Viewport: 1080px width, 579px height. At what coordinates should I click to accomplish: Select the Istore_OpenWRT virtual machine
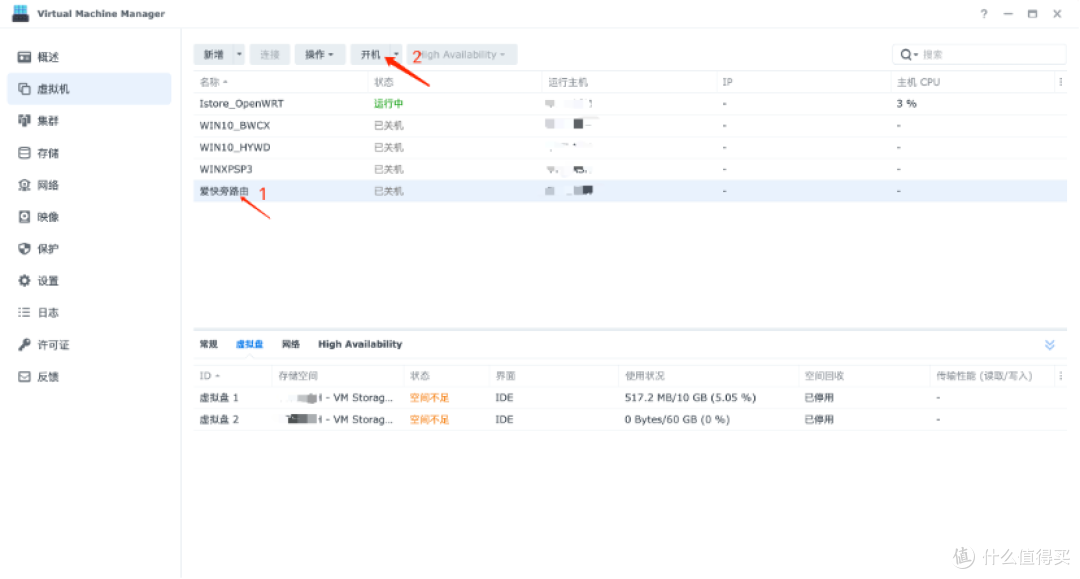(630, 104)
